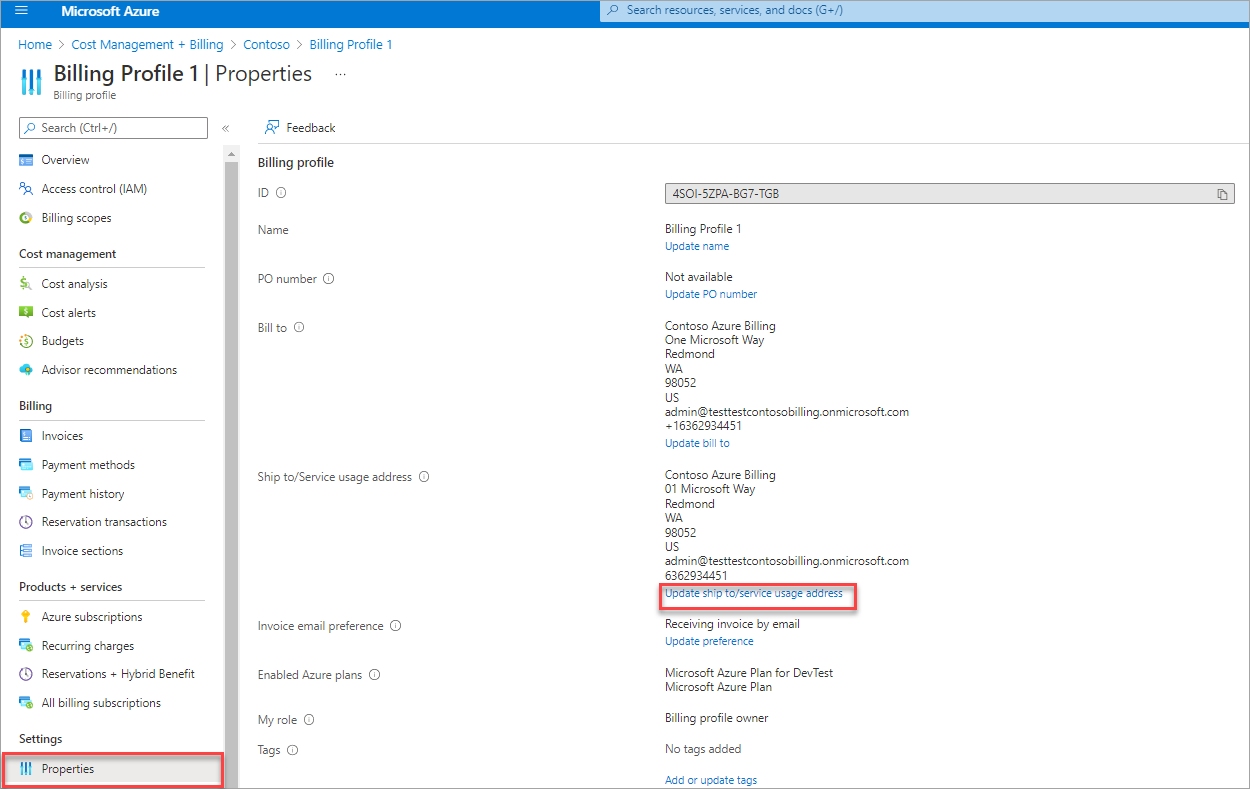Click the info icon beside Tags
1250x789 pixels.
[x=293, y=750]
